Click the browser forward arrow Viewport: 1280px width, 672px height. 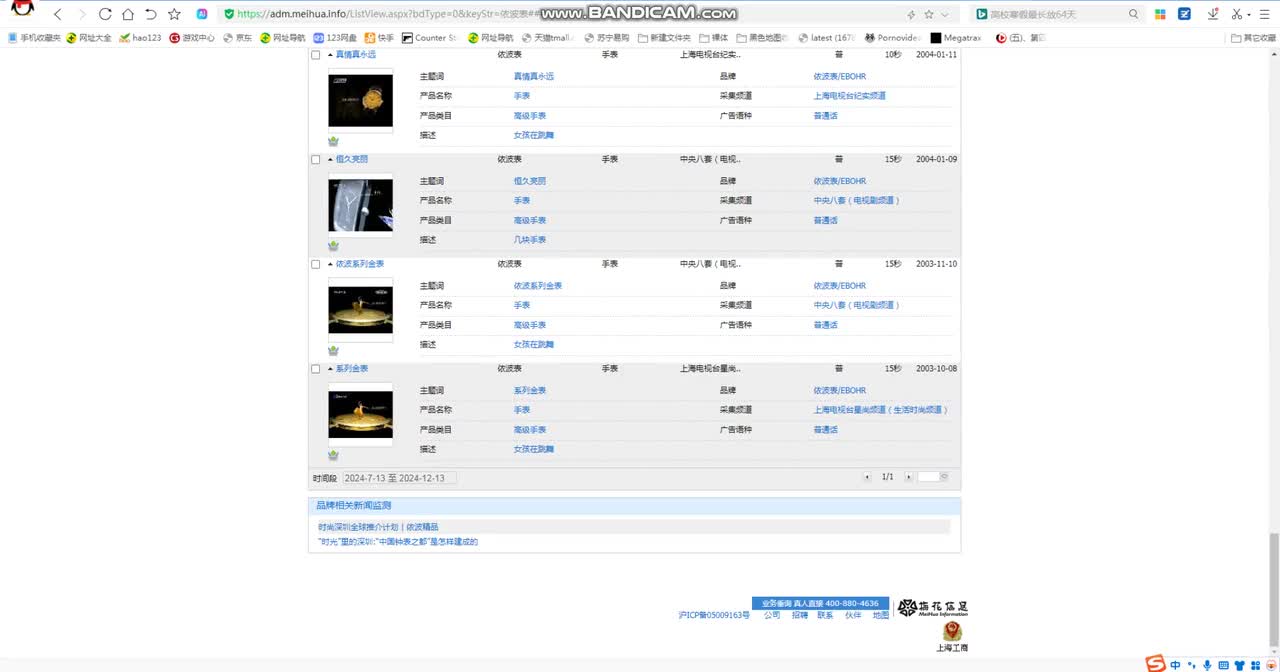click(x=82, y=14)
